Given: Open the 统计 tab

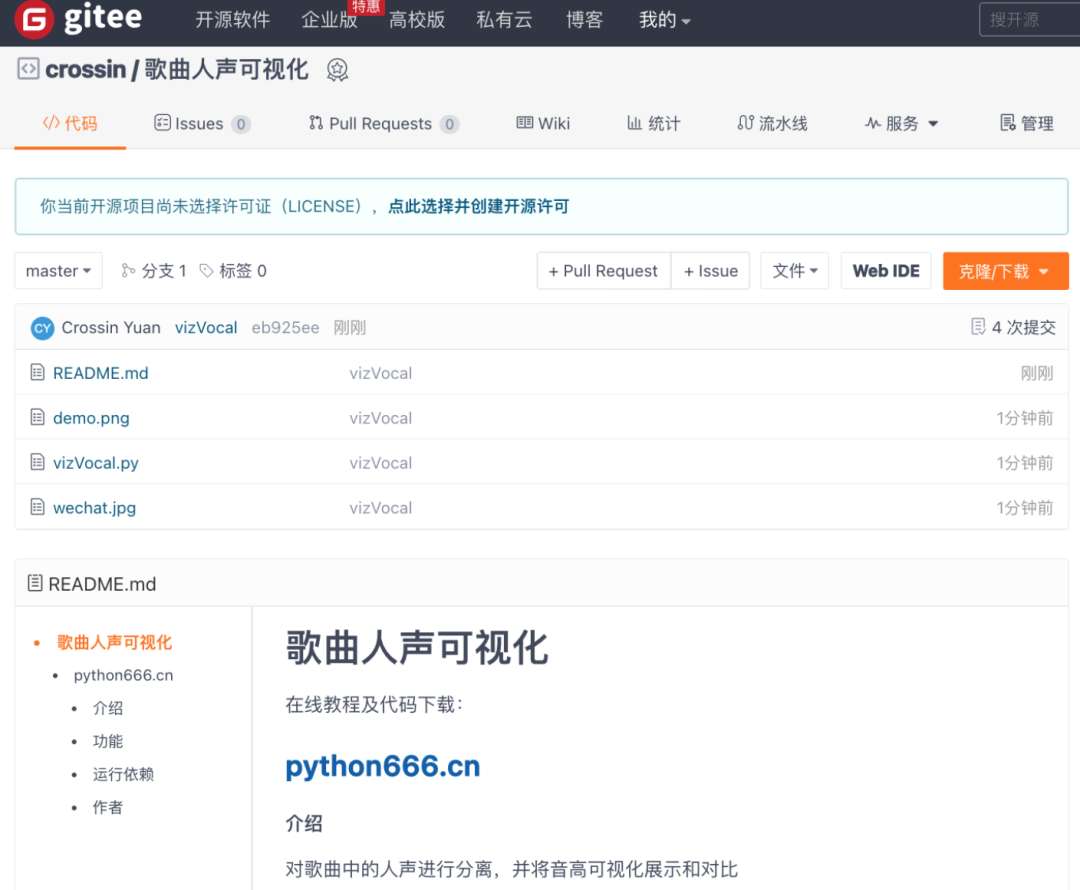Looking at the screenshot, I should 654,123.
